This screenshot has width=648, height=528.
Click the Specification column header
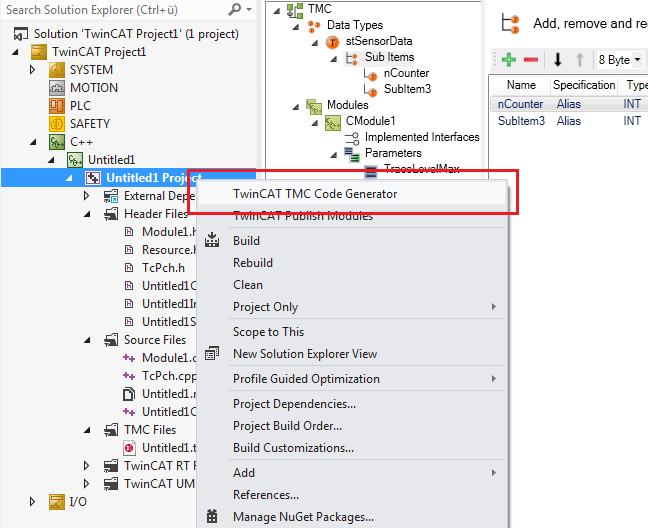(x=584, y=85)
